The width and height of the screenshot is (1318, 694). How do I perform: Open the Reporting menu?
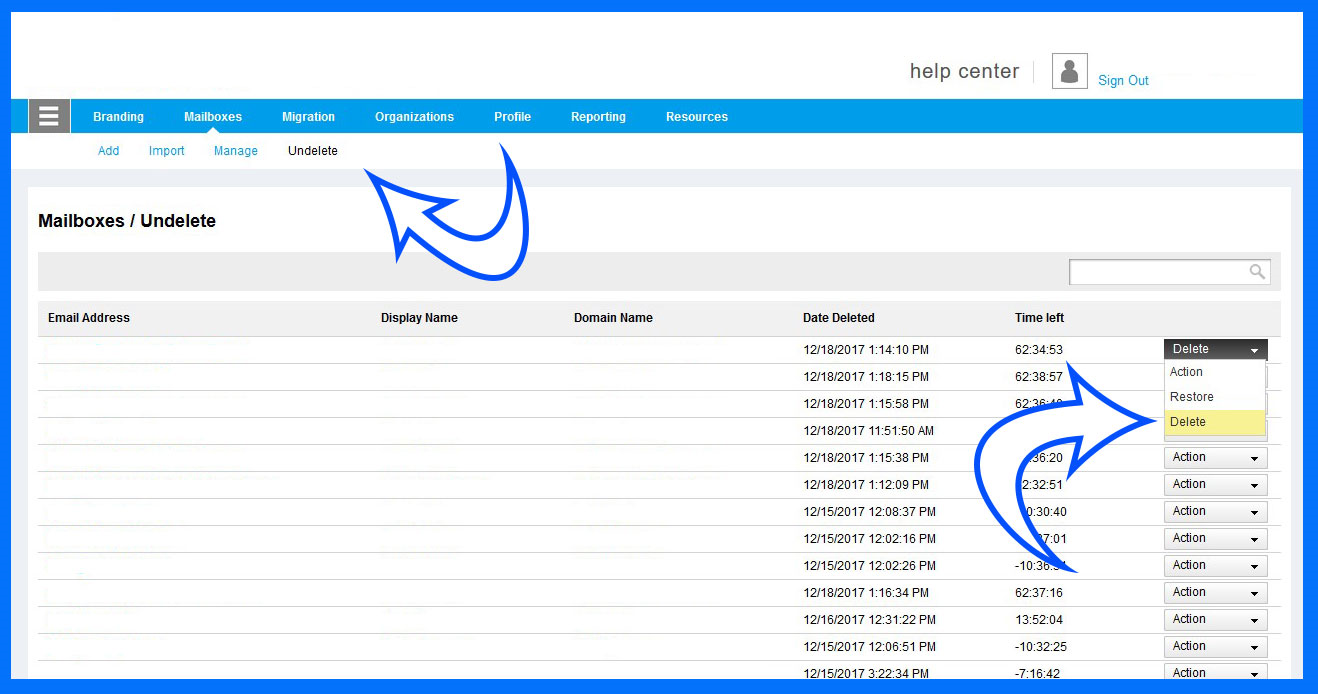[598, 117]
